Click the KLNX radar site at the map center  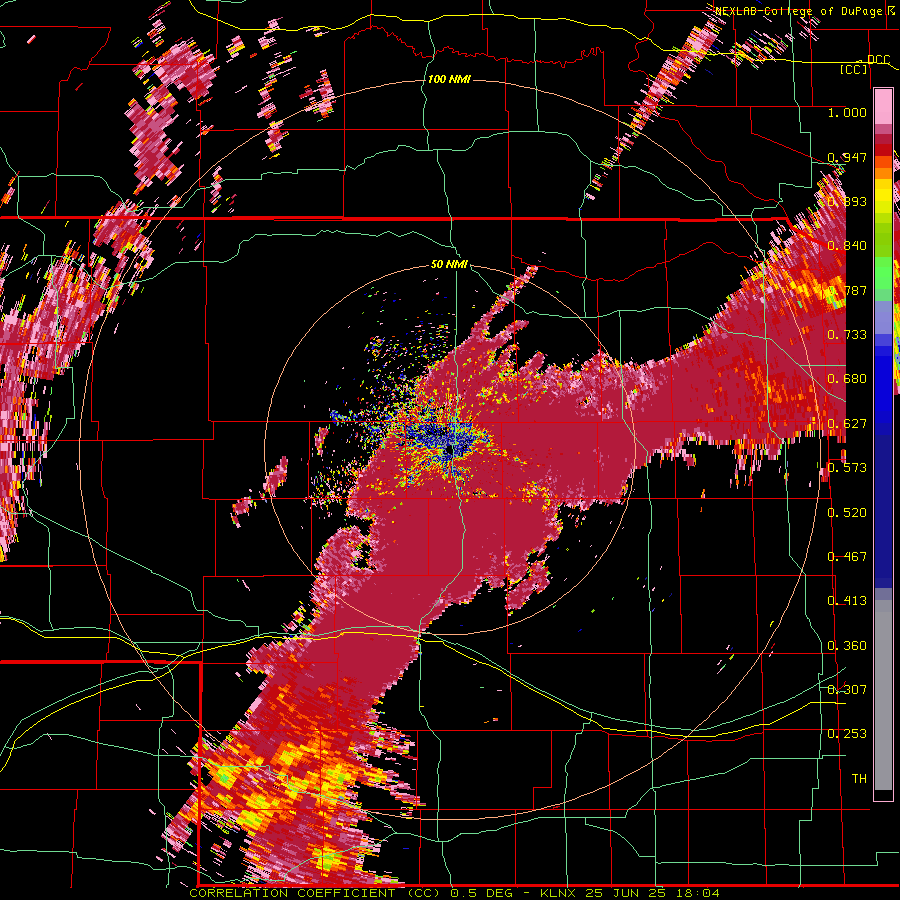click(x=449, y=451)
